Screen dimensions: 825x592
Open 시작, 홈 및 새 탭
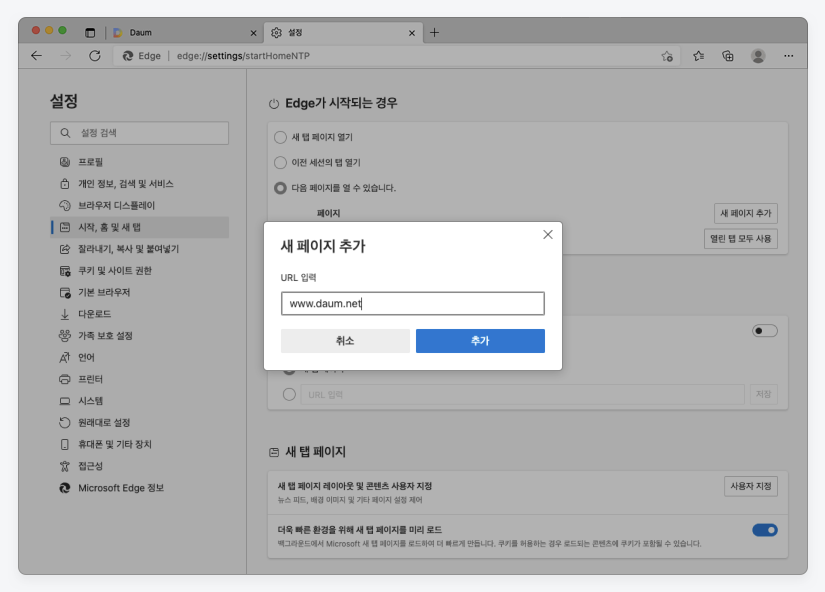[139, 227]
